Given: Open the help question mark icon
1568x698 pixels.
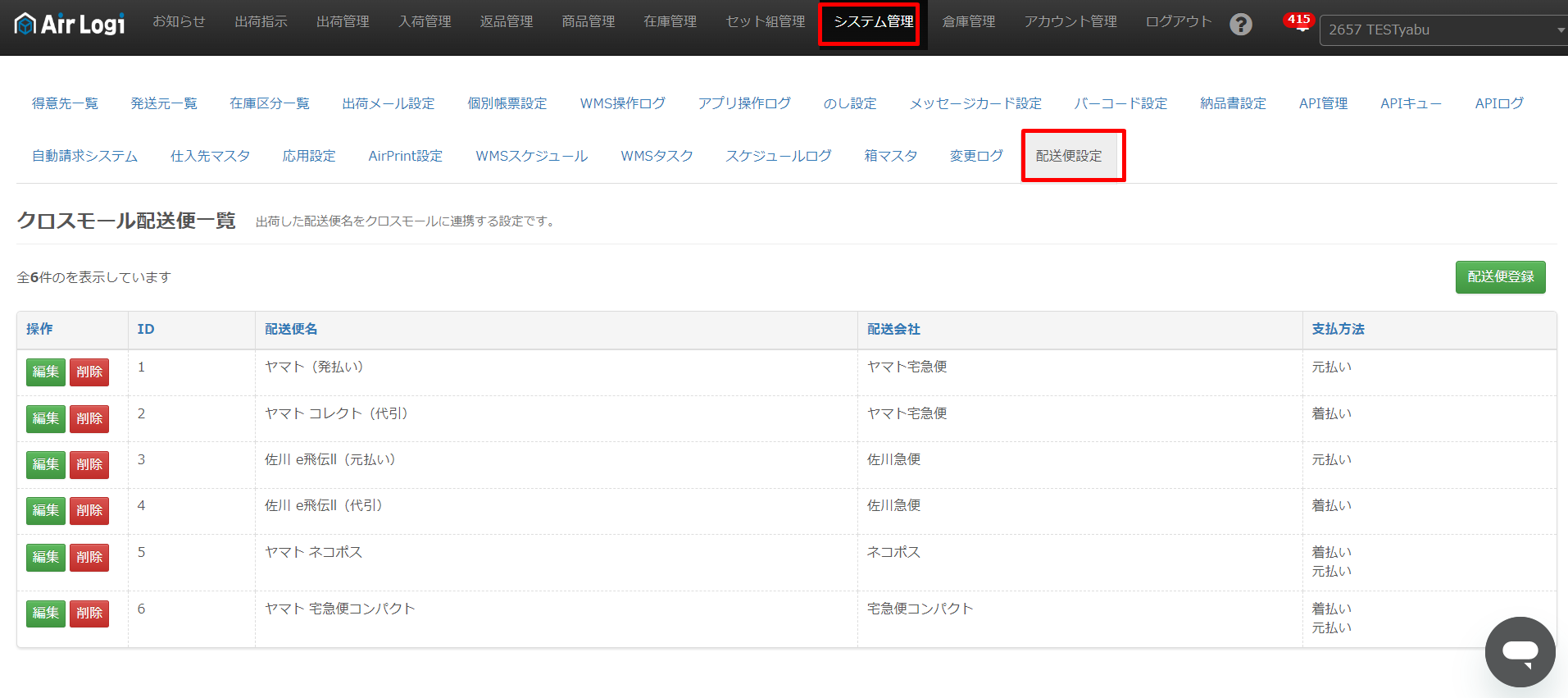Looking at the screenshot, I should click(x=1240, y=25).
